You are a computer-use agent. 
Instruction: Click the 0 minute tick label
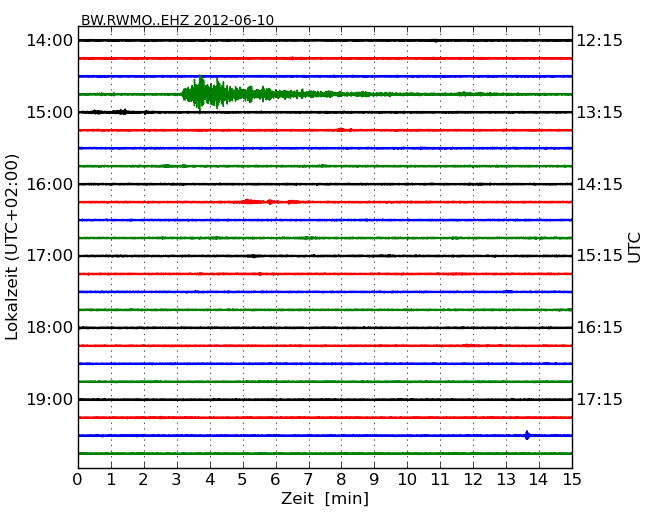(78, 480)
